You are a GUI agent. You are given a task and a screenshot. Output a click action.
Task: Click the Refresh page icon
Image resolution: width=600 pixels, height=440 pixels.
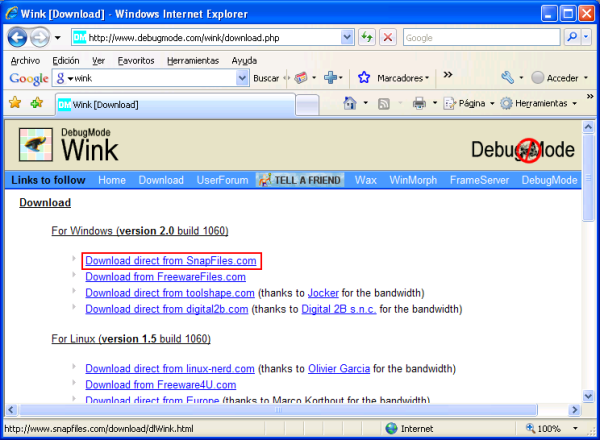(x=368, y=38)
